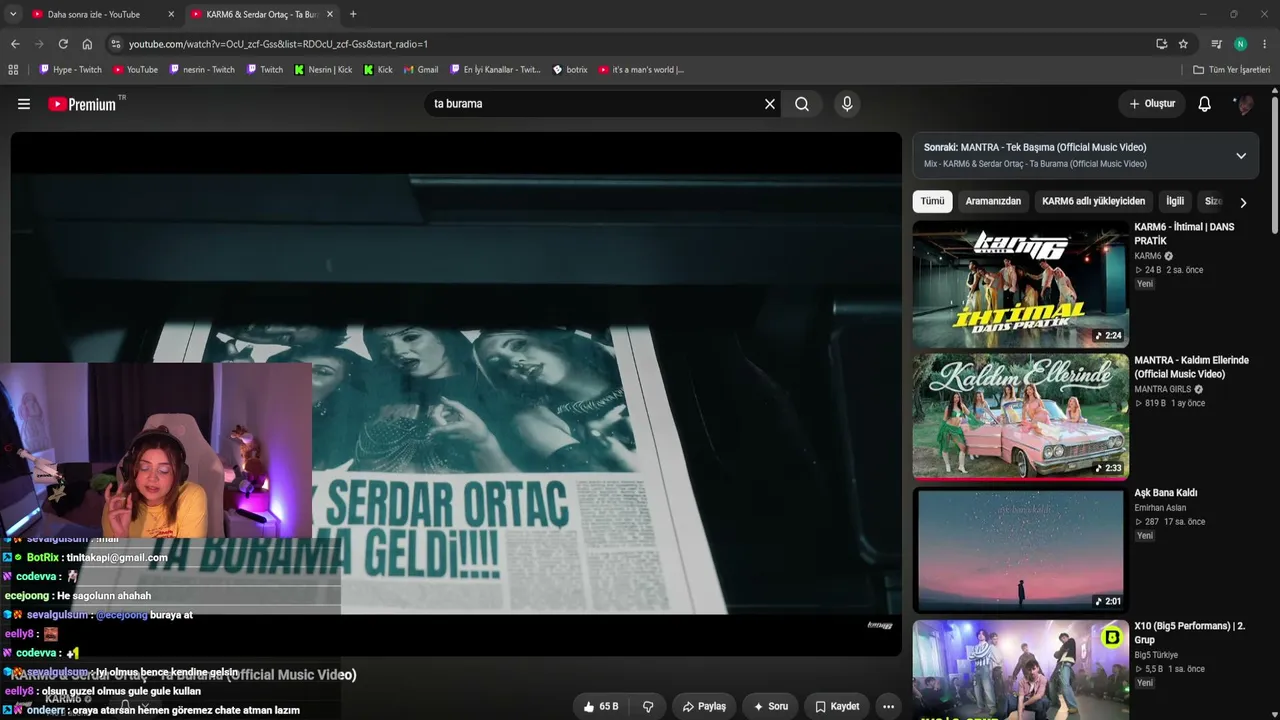This screenshot has height=720, width=1280.
Task: Open Aşk Bana Kaldı thumbnail
Action: tap(1020, 550)
